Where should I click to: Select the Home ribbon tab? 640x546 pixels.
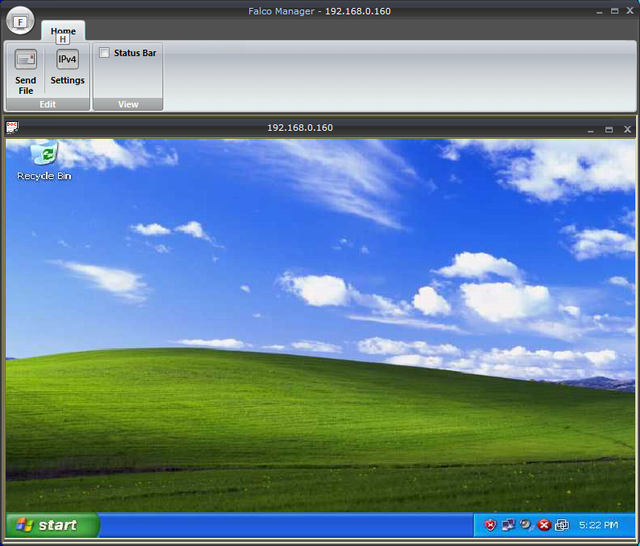(63, 31)
